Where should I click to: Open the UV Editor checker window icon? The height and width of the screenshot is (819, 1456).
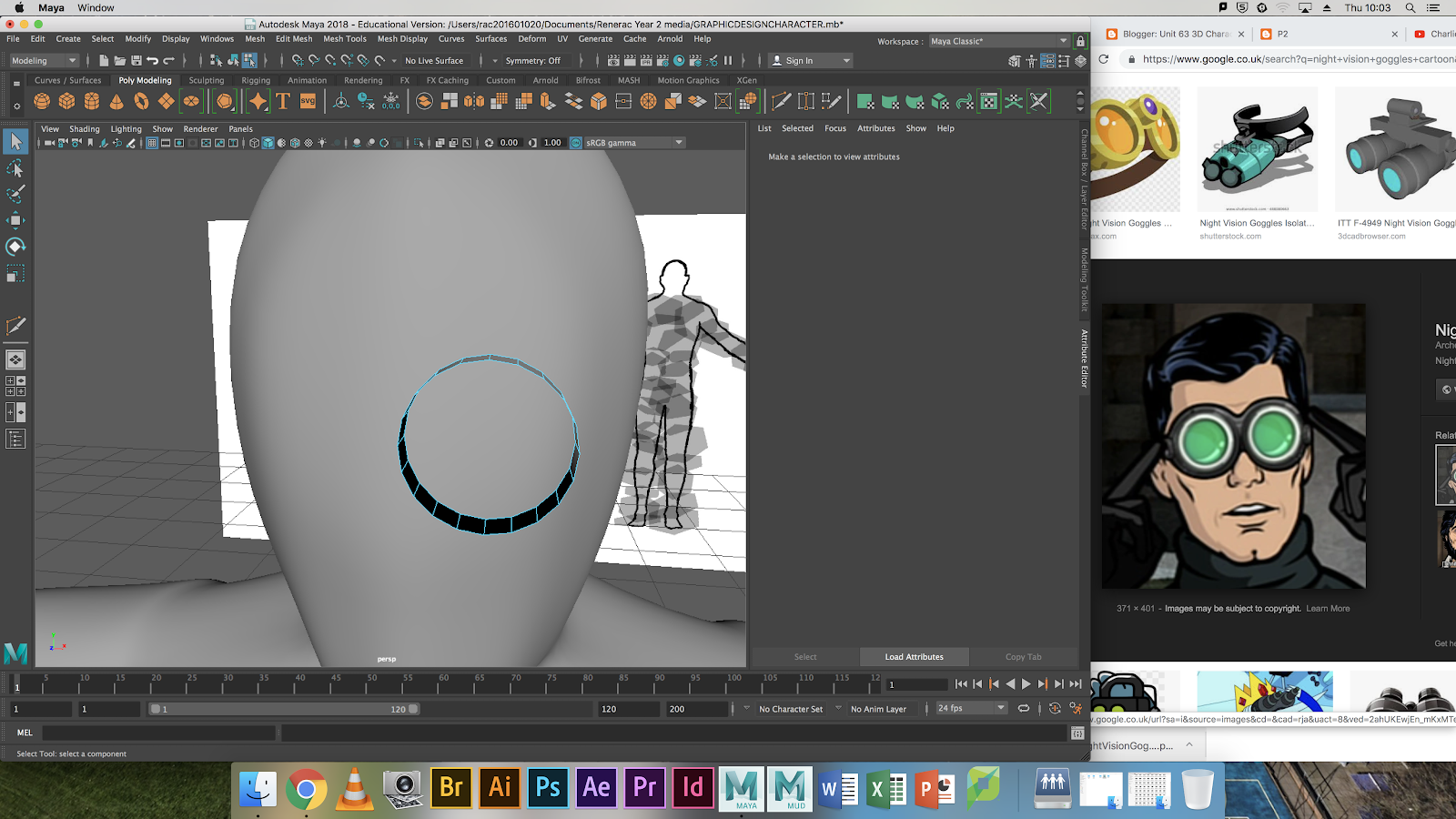[989, 102]
